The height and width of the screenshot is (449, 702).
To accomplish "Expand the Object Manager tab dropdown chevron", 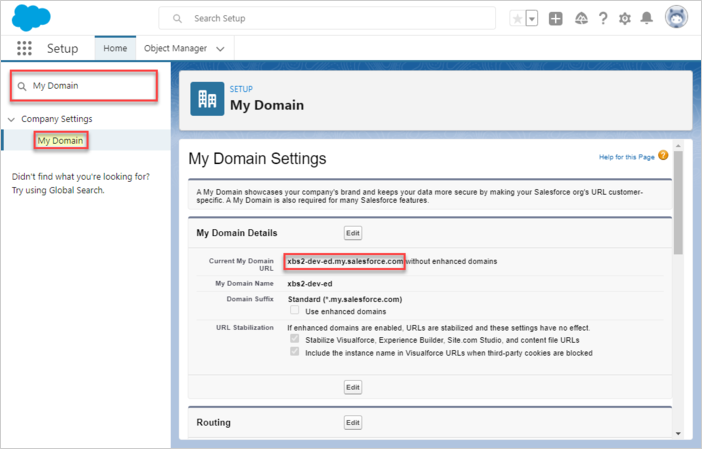I will pyautogui.click(x=220, y=48).
